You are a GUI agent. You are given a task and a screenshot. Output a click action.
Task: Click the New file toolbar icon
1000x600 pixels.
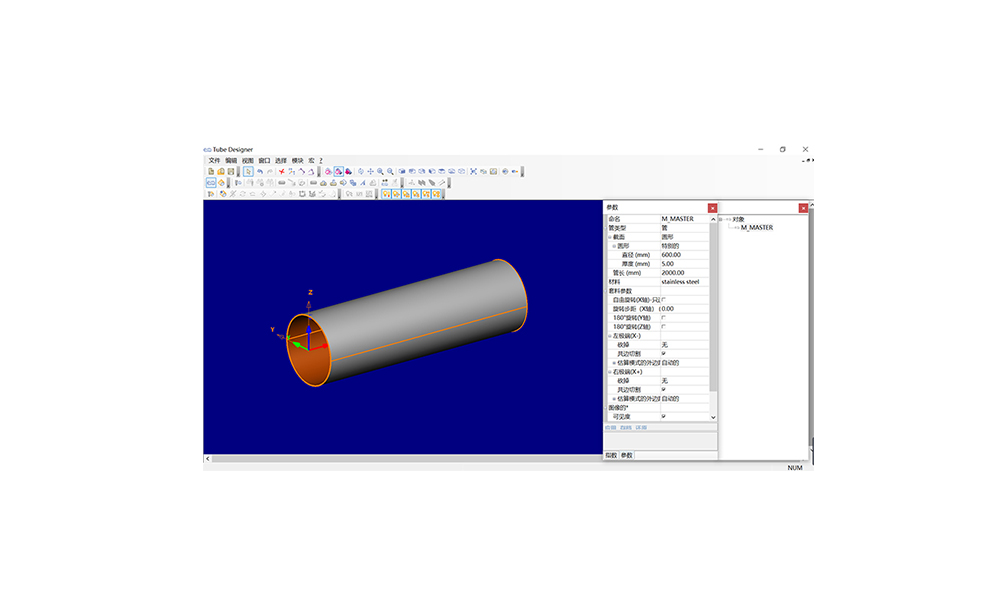pyautogui.click(x=211, y=172)
